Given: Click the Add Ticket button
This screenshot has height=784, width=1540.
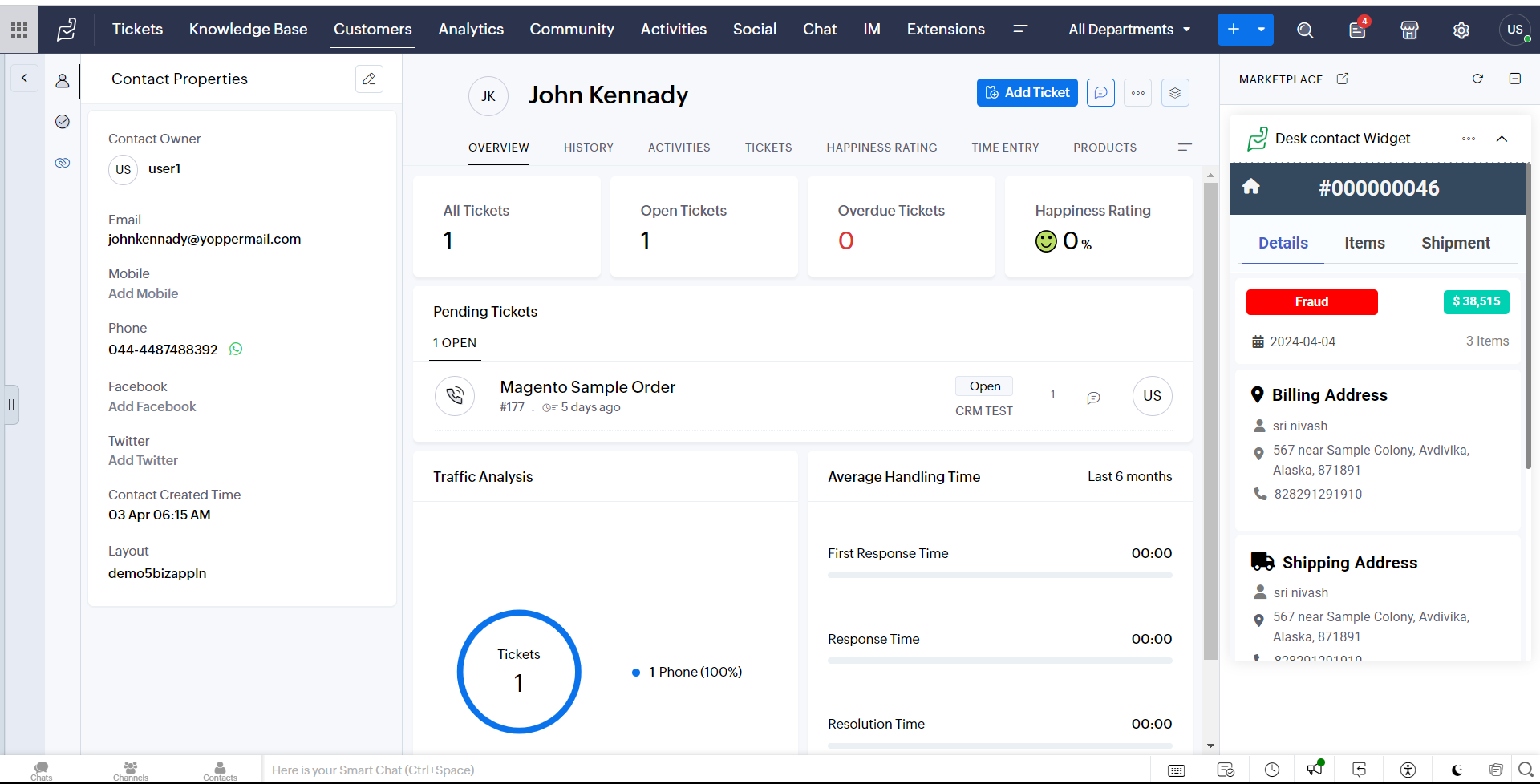Looking at the screenshot, I should [x=1027, y=92].
